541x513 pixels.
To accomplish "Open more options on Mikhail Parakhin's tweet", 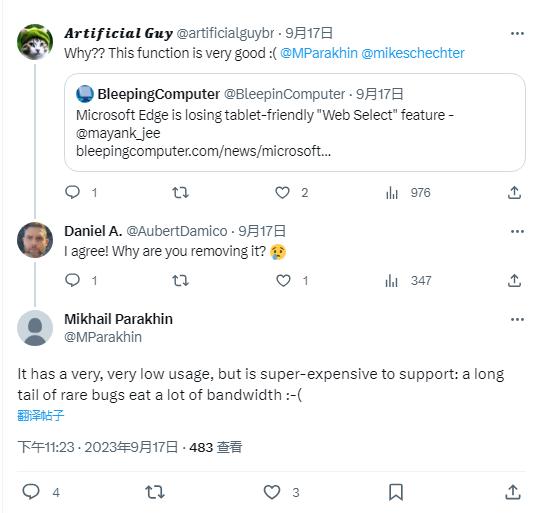I will tap(517, 319).
